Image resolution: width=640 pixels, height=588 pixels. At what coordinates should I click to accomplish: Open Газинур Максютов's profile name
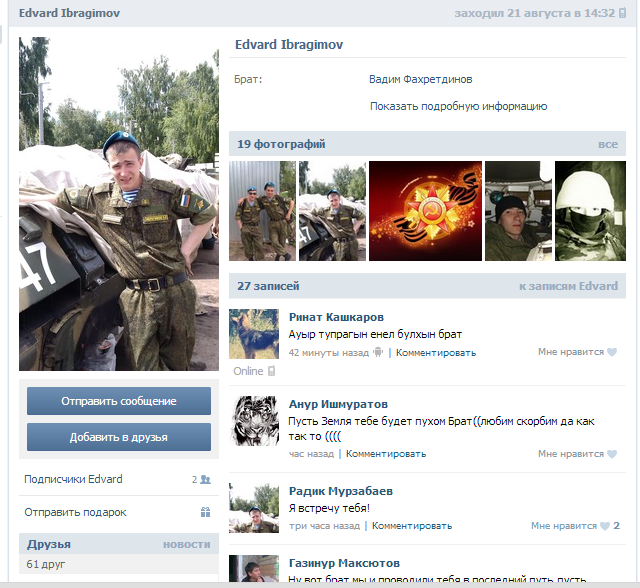point(344,563)
